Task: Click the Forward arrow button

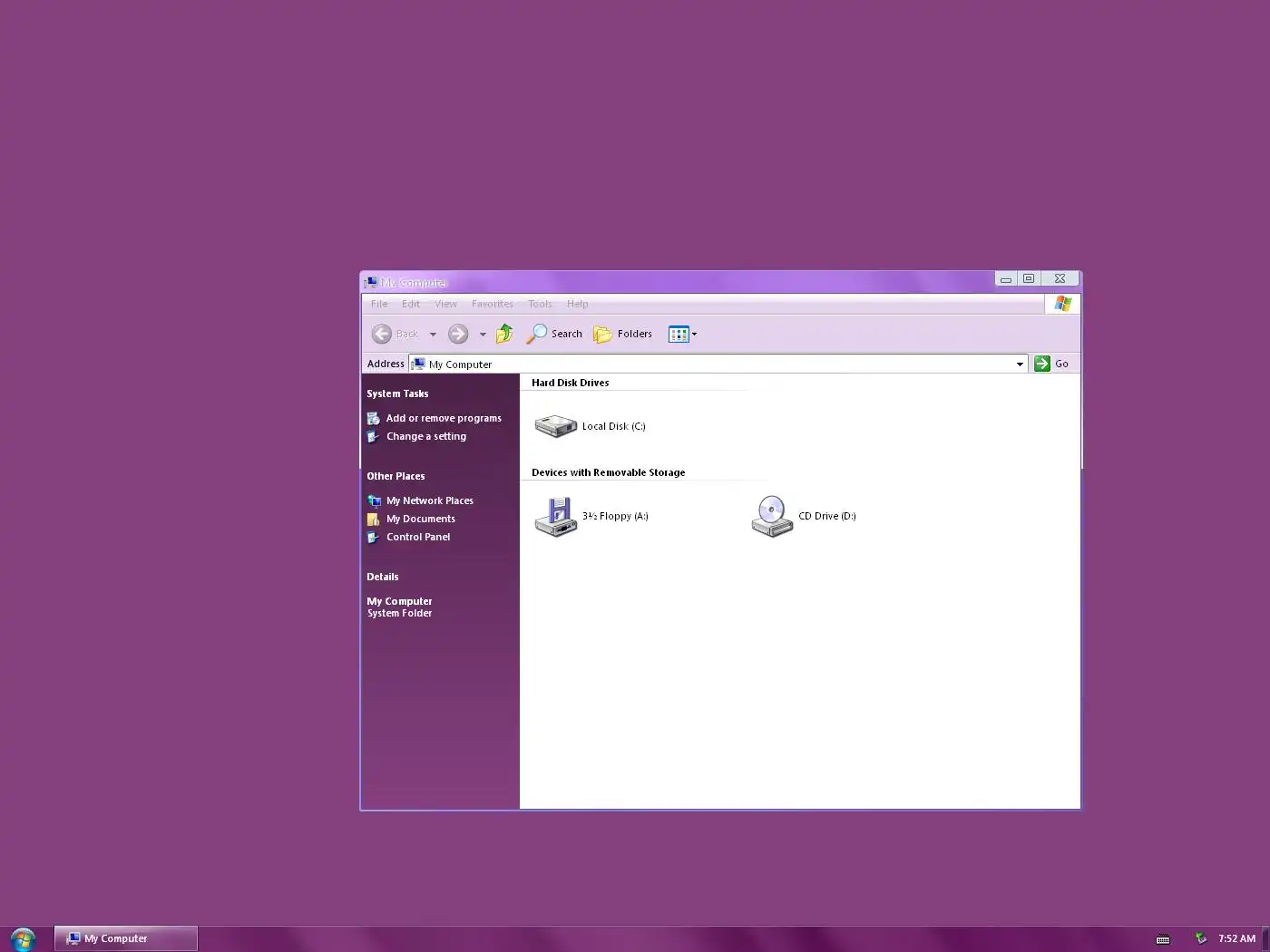Action: tap(459, 334)
